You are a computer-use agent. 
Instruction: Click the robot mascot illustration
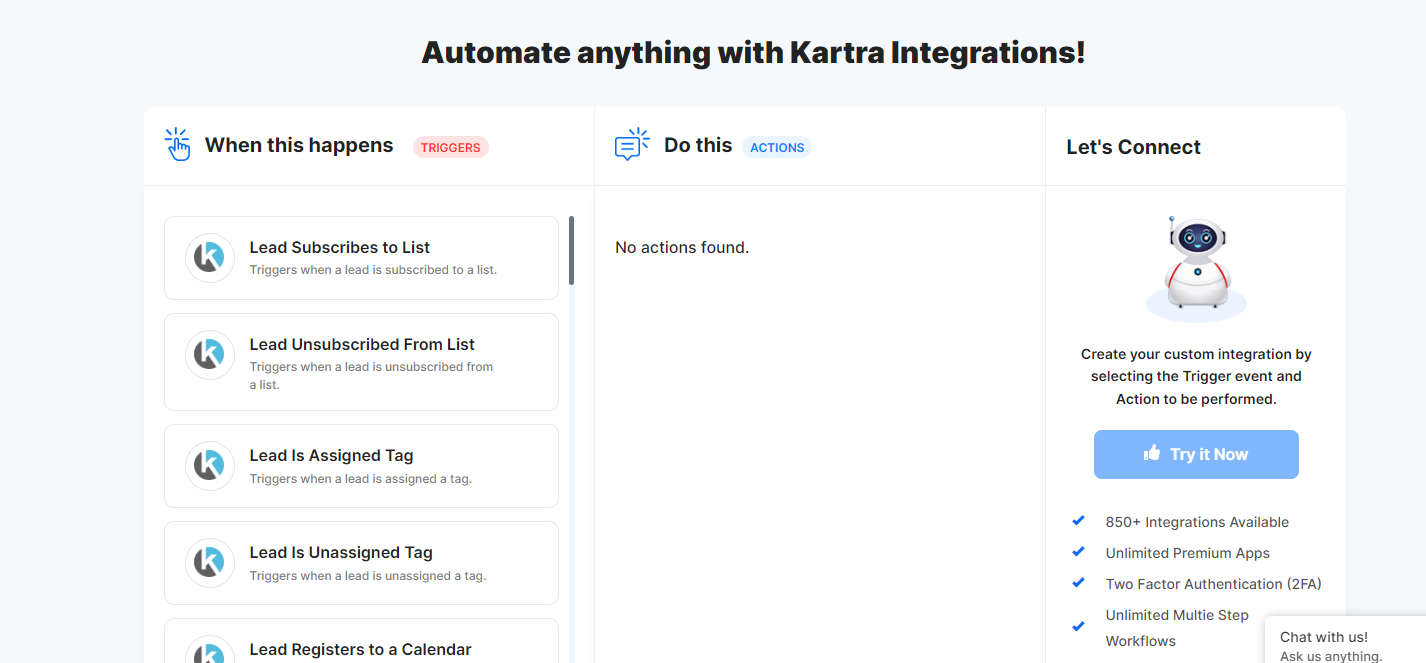1196,268
